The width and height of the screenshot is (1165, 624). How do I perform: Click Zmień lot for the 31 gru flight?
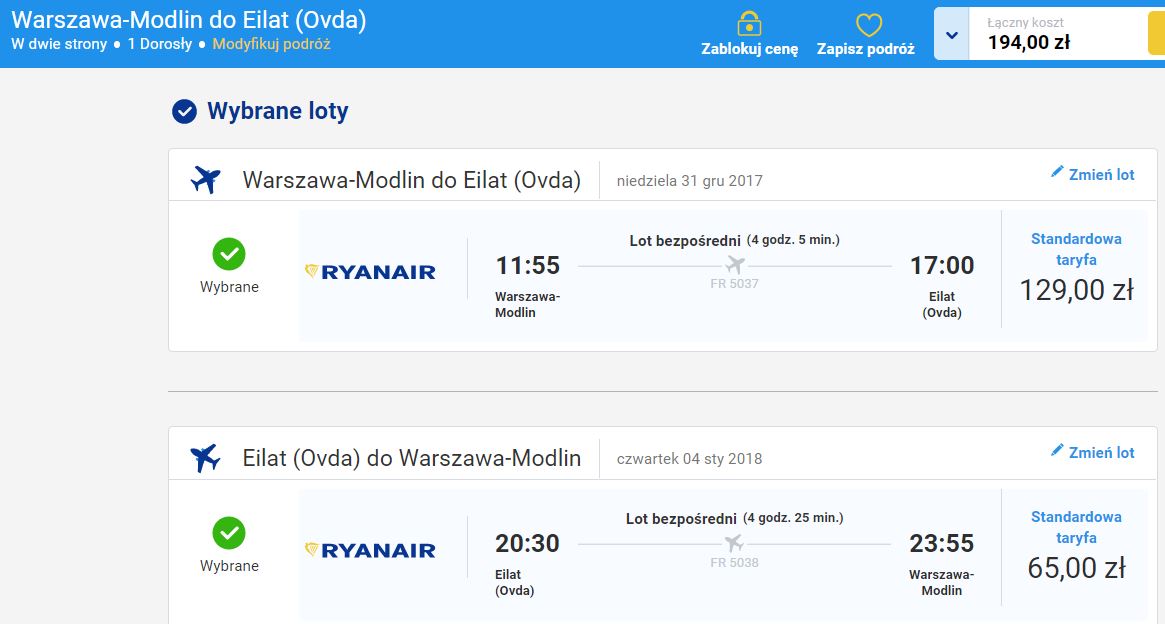(x=1101, y=175)
